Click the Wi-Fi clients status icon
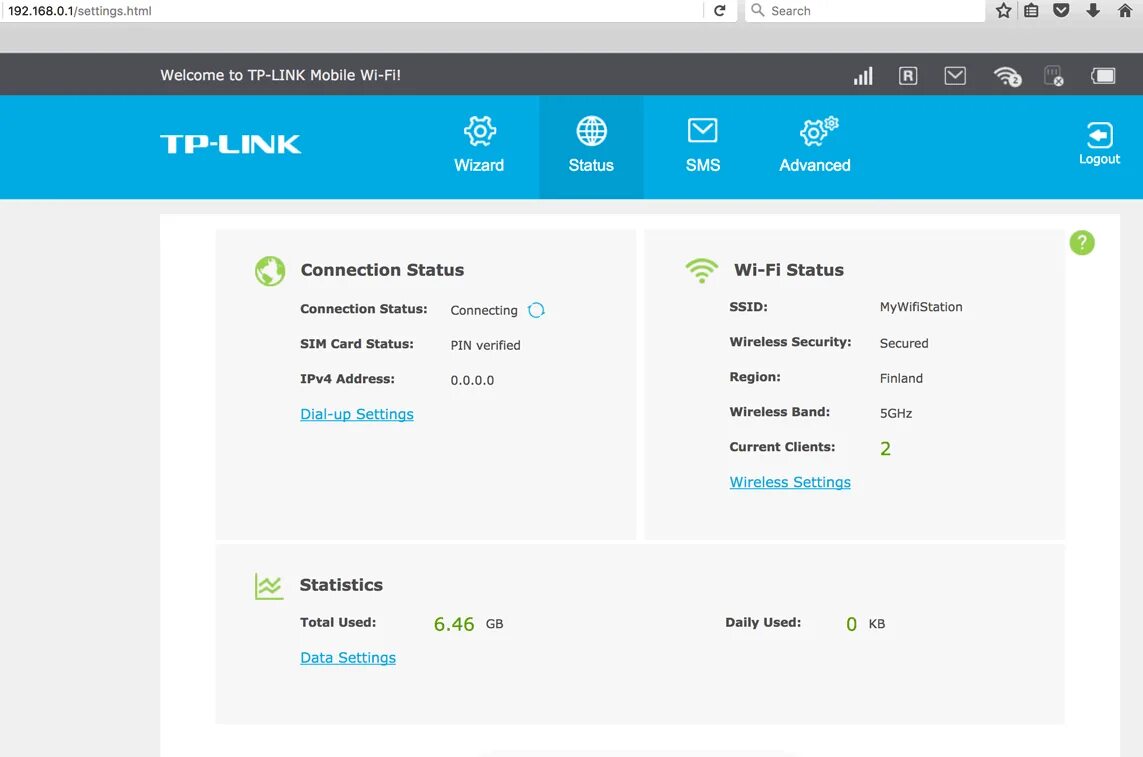This screenshot has width=1143, height=757. click(1007, 76)
